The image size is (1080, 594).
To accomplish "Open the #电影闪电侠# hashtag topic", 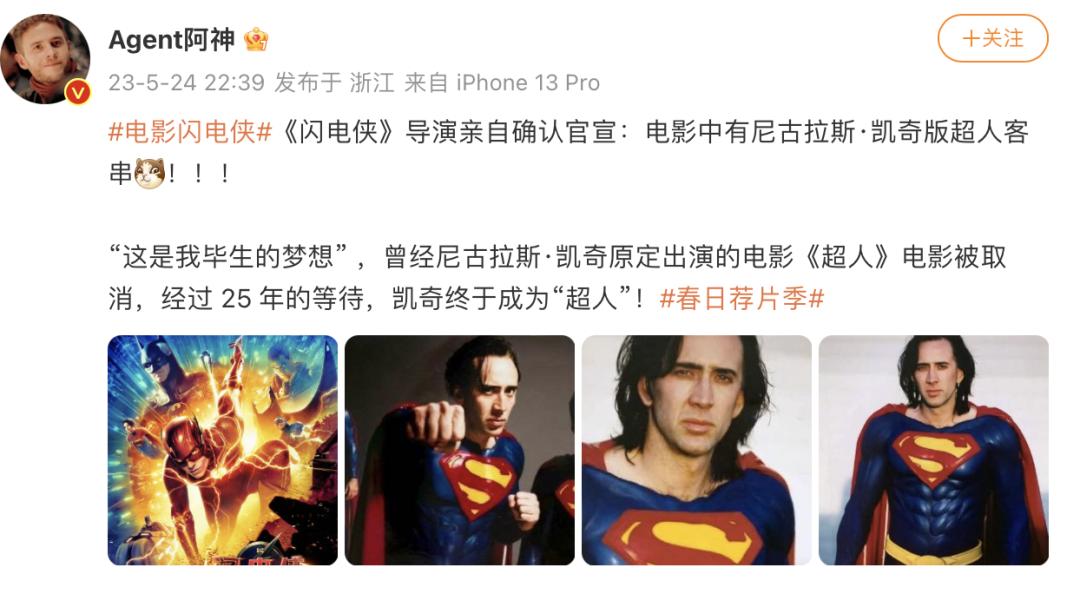I will 190,132.
